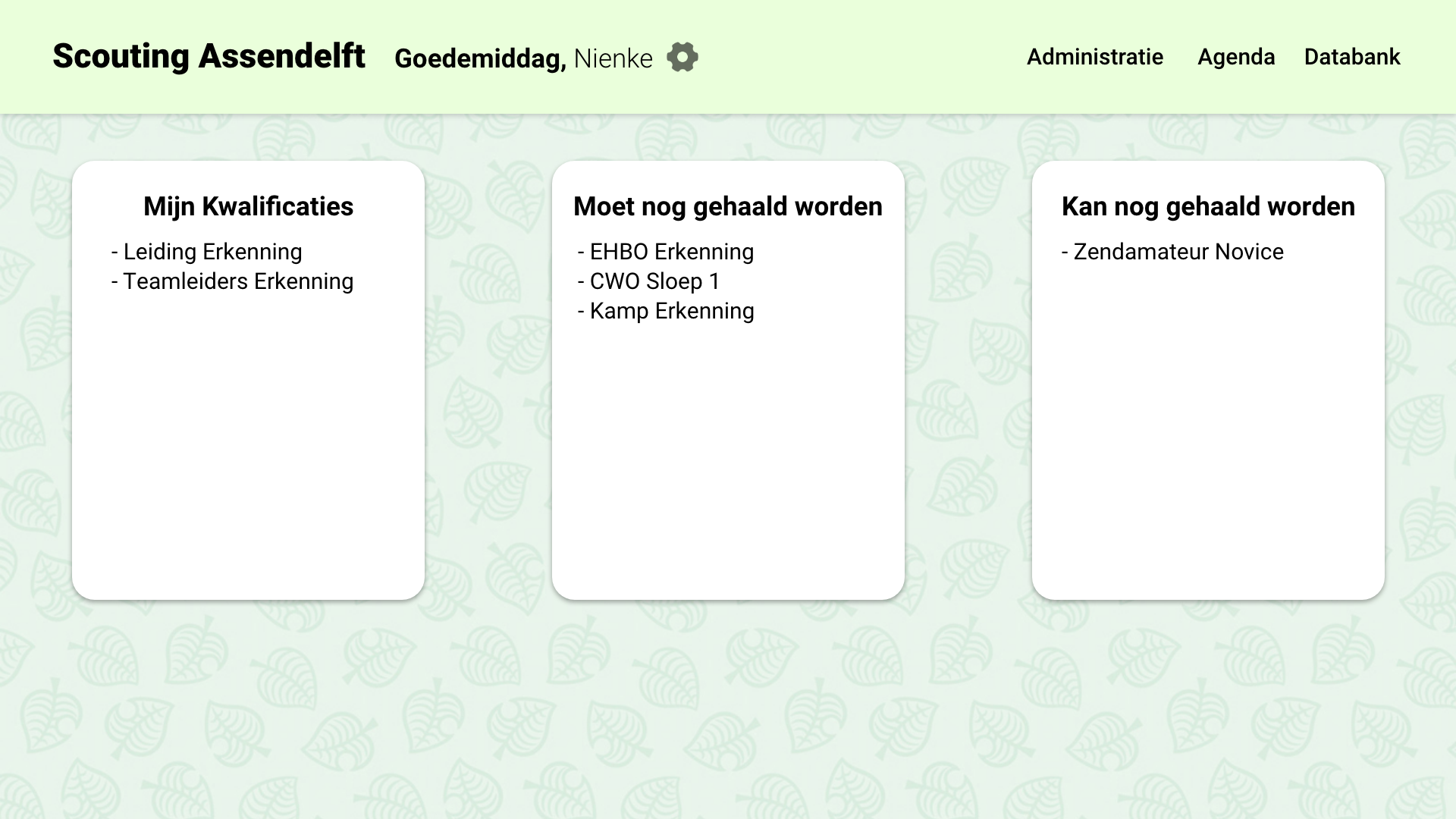Open the Databank section
This screenshot has width=1456, height=819.
[1351, 57]
